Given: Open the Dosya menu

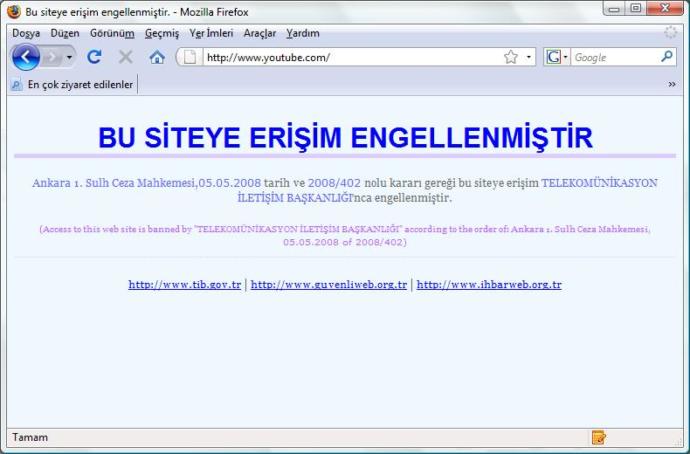Looking at the screenshot, I should 26,33.
